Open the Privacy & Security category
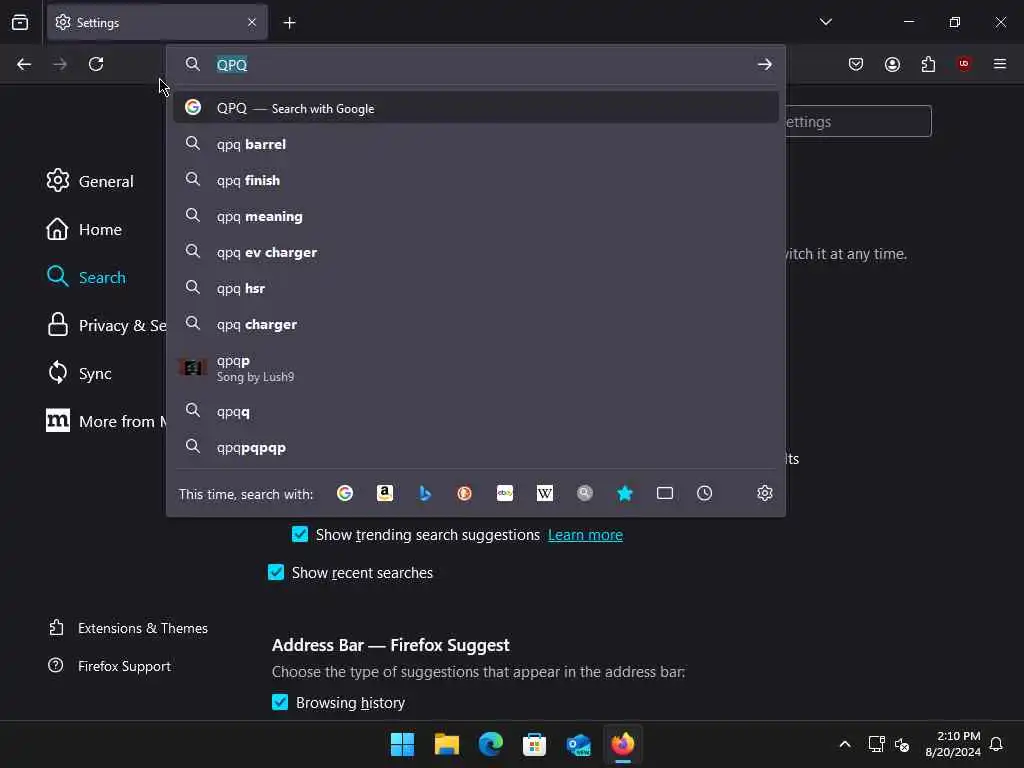 tap(106, 325)
